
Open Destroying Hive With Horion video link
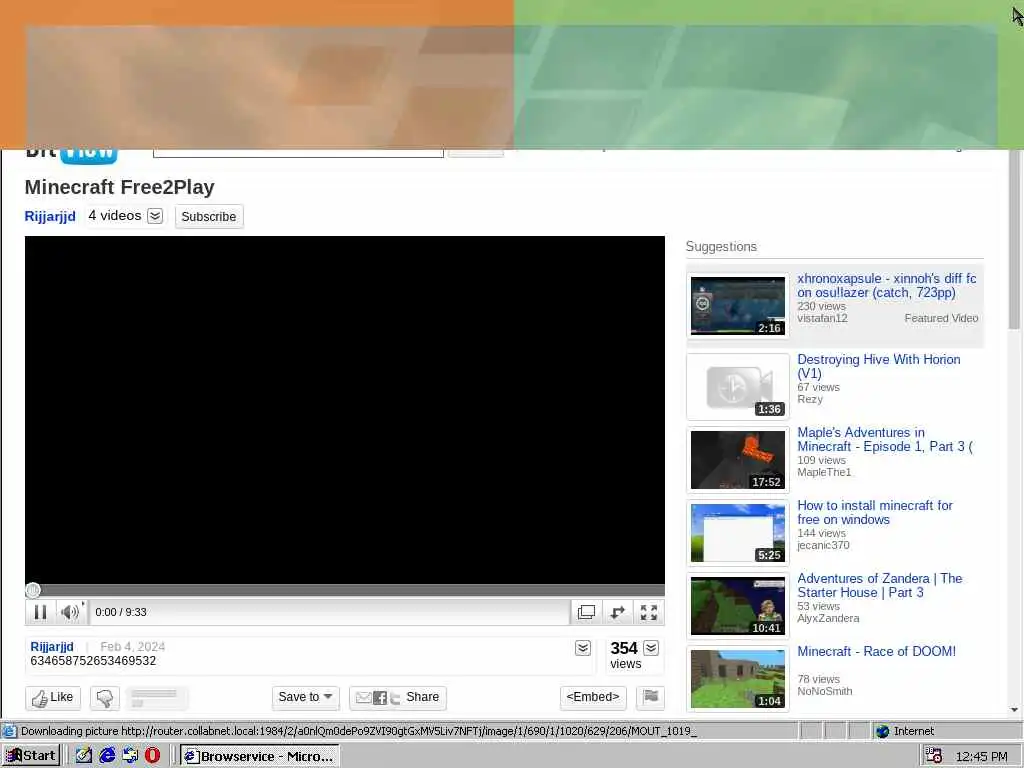click(x=878, y=366)
